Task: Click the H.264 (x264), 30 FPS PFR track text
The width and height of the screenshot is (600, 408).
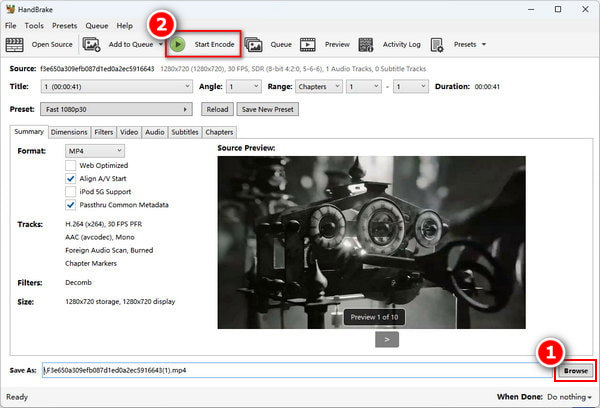Action: pyautogui.click(x=104, y=224)
